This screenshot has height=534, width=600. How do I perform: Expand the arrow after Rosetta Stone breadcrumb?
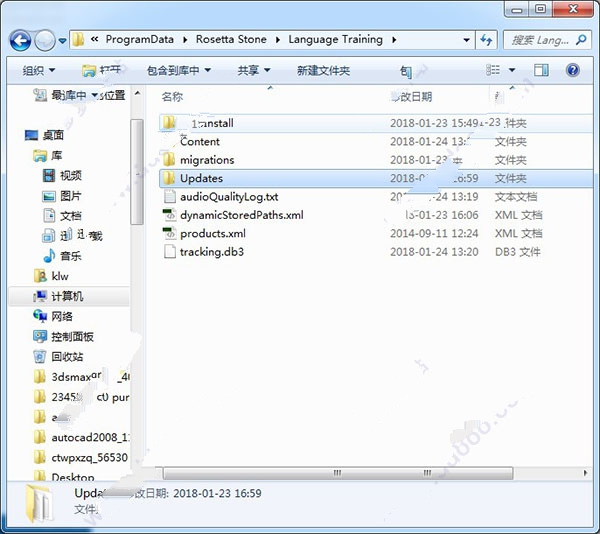(277, 40)
